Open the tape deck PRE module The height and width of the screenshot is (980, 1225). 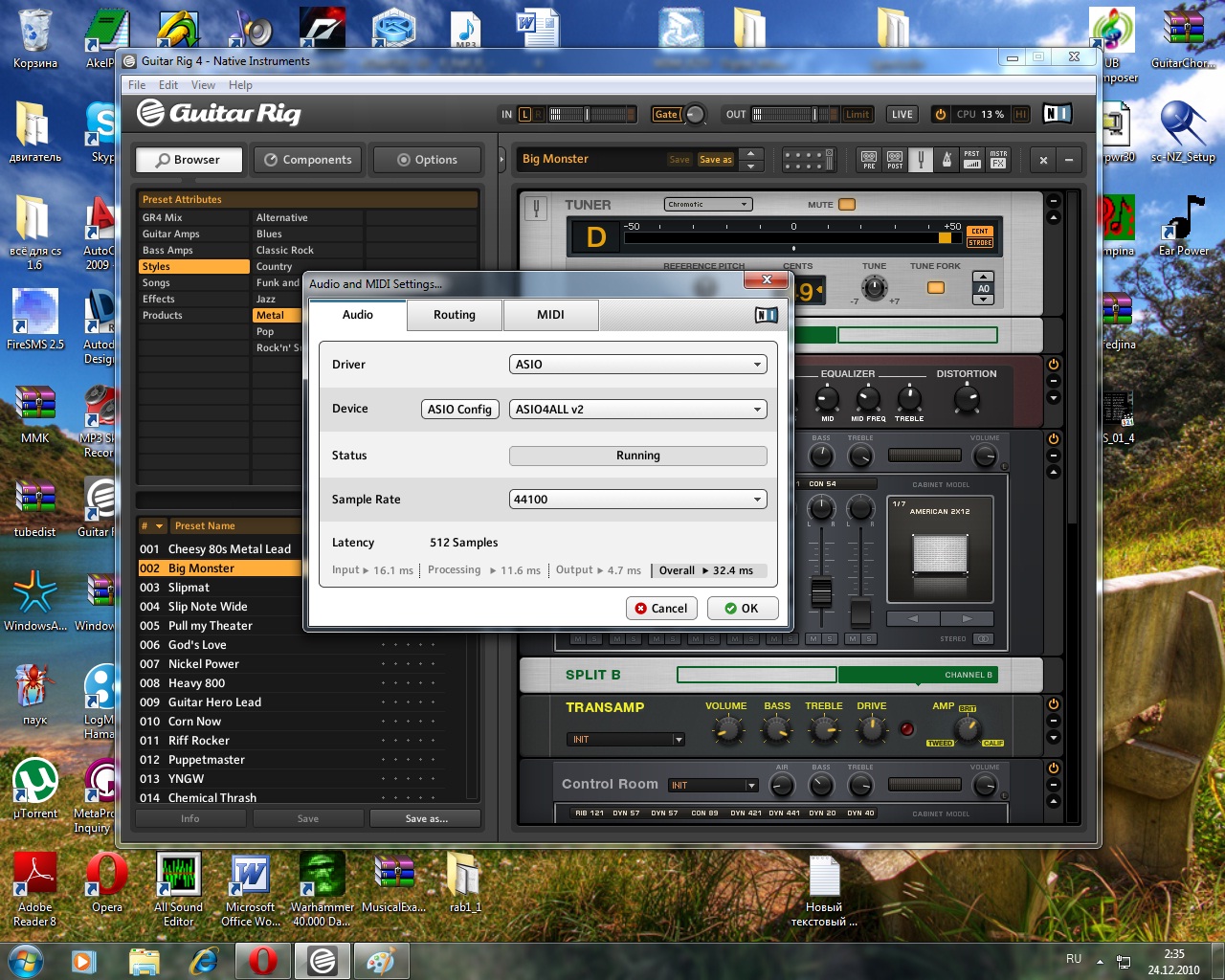[868, 160]
